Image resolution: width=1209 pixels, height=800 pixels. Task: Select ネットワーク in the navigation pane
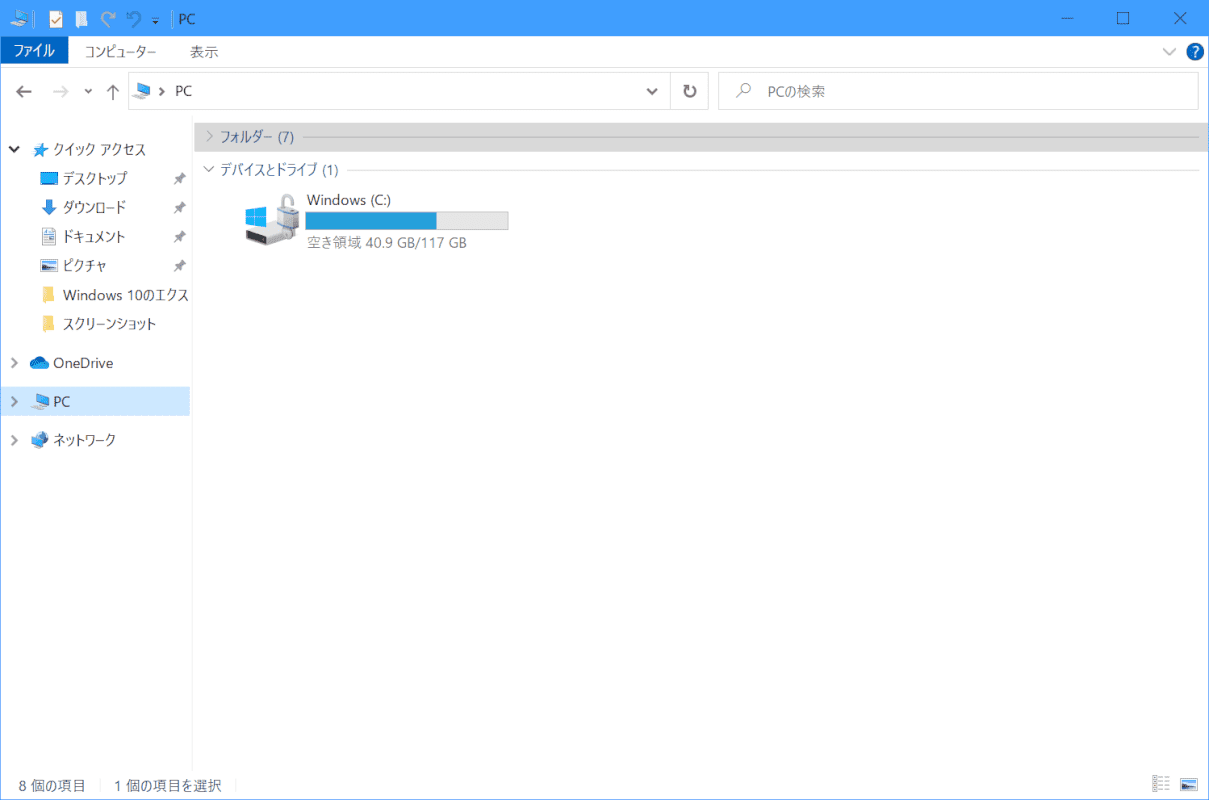(85, 440)
